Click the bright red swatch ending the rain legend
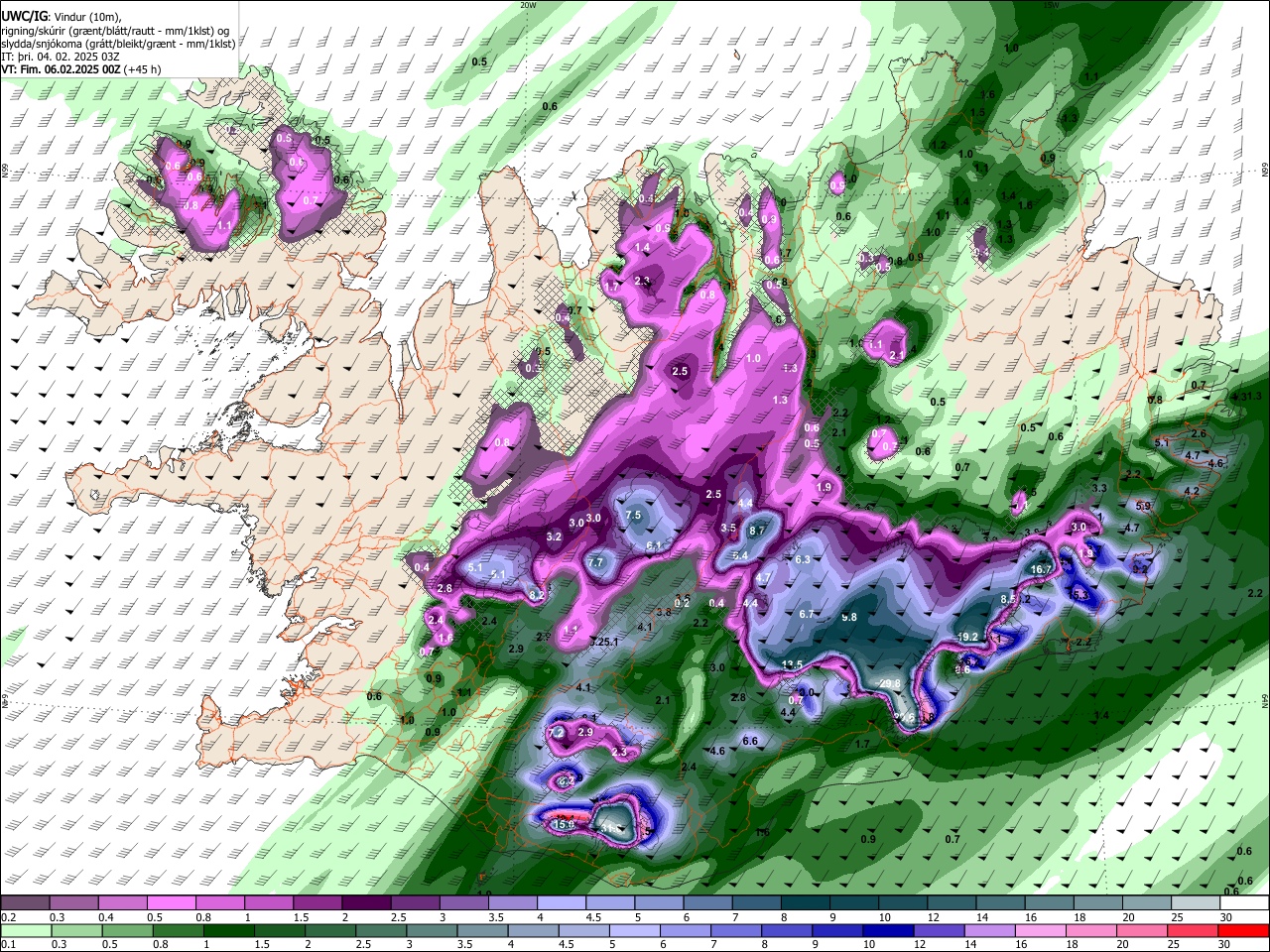The height and width of the screenshot is (952, 1270). [1243, 930]
